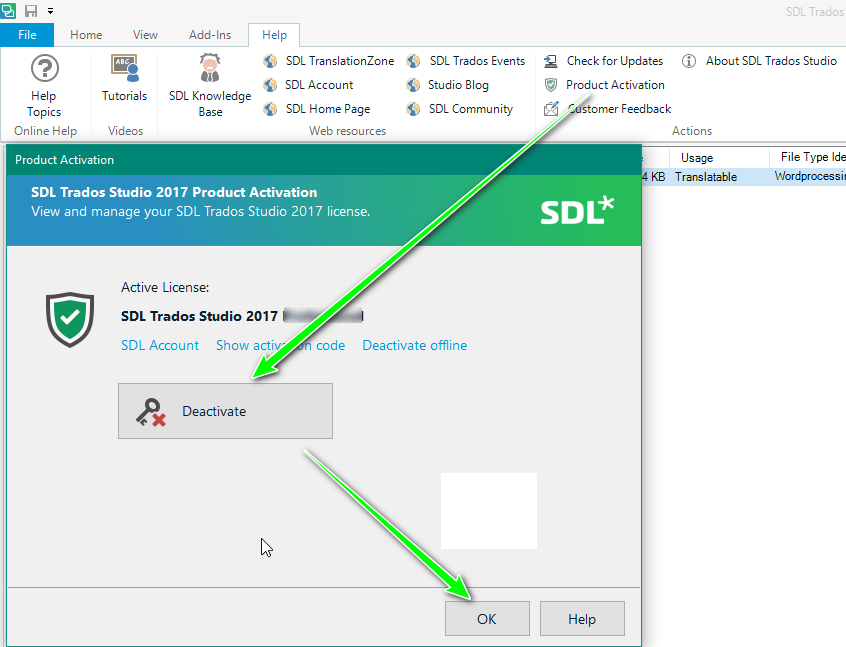Image resolution: width=846 pixels, height=647 pixels.
Task: Click the SDL Account globe icon in ribbon
Action: point(270,85)
